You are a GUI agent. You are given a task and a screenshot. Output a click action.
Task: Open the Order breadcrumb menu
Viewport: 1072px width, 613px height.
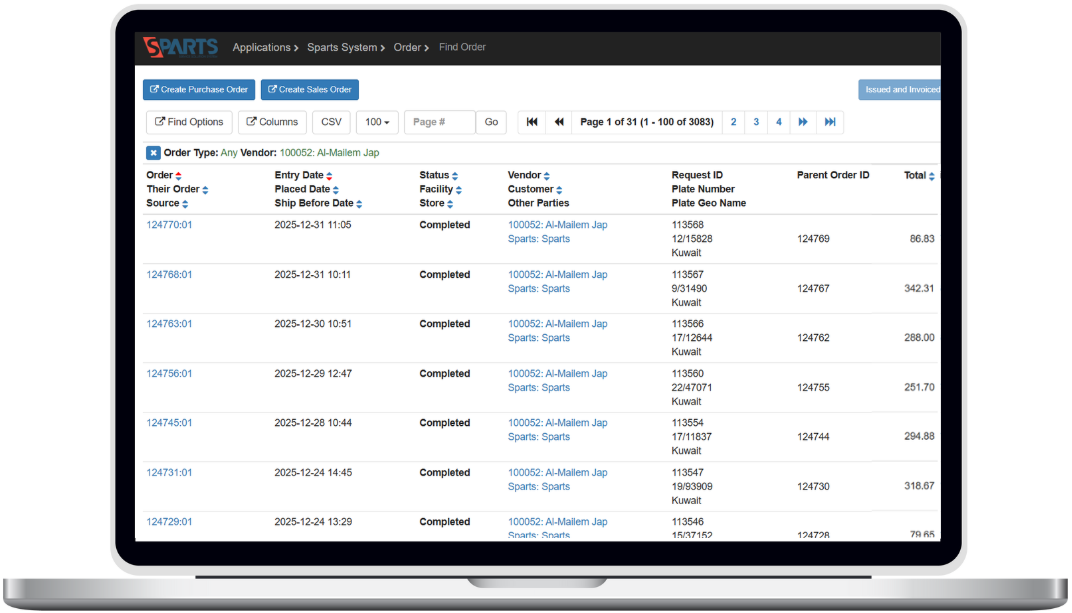point(410,47)
